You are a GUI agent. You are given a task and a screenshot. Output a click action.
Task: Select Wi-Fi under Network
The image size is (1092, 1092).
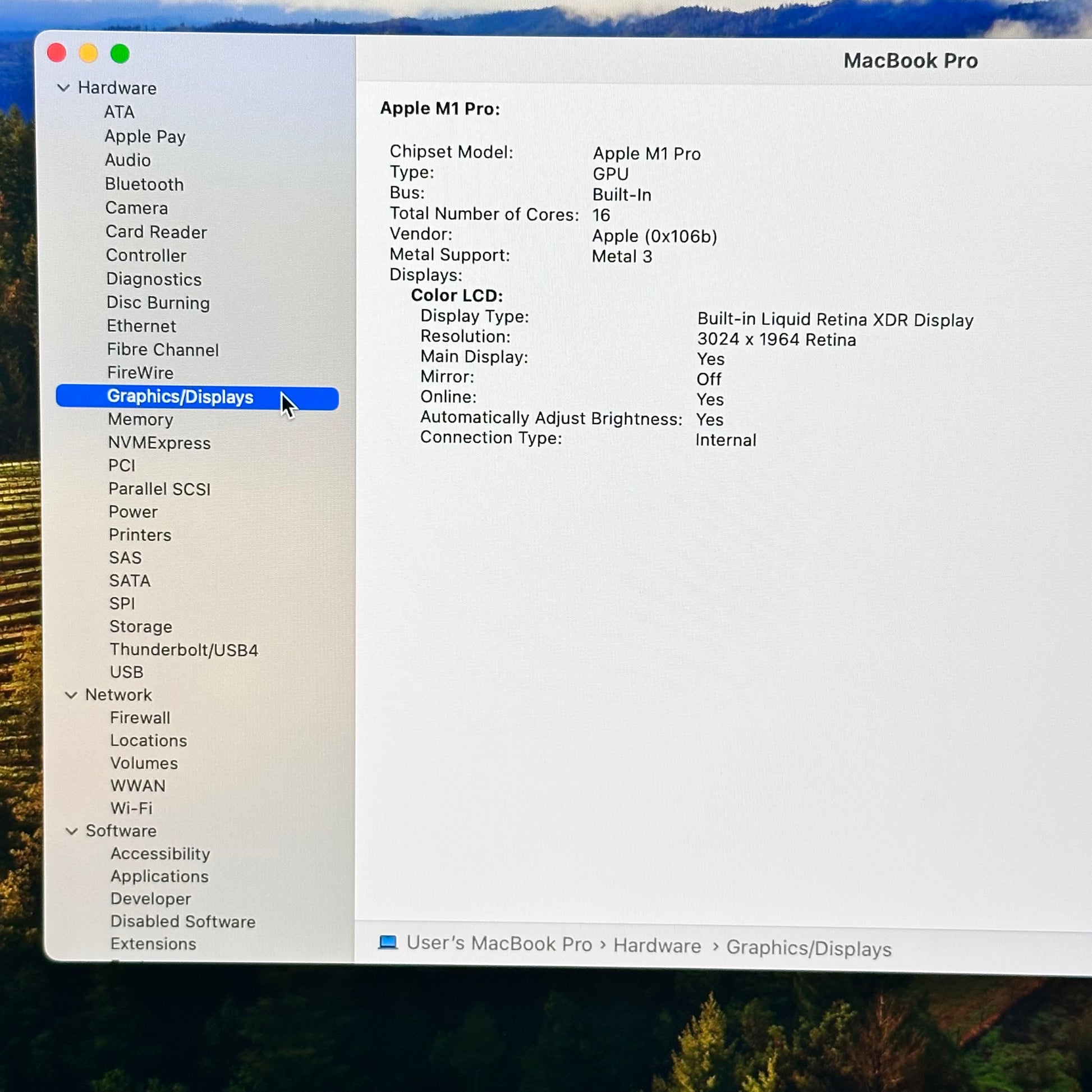(132, 808)
